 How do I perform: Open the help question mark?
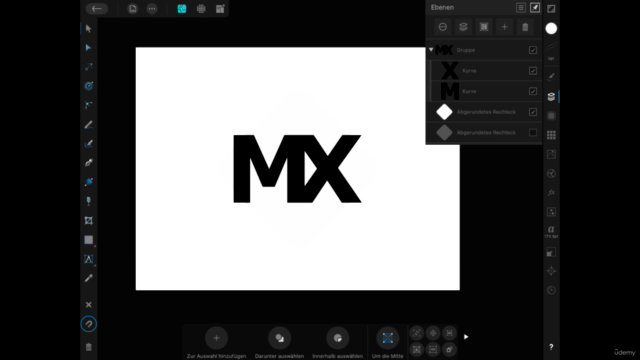click(x=551, y=347)
